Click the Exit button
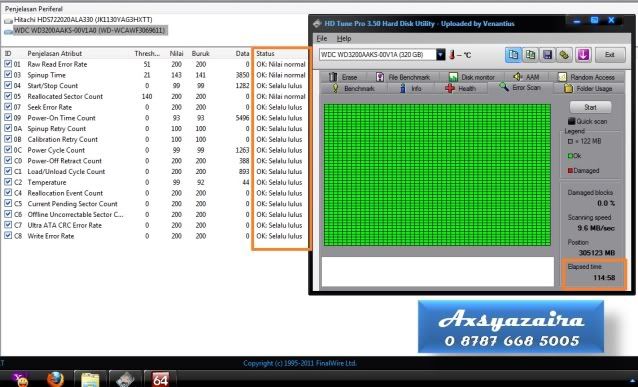This screenshot has height=387, width=638. (x=610, y=55)
